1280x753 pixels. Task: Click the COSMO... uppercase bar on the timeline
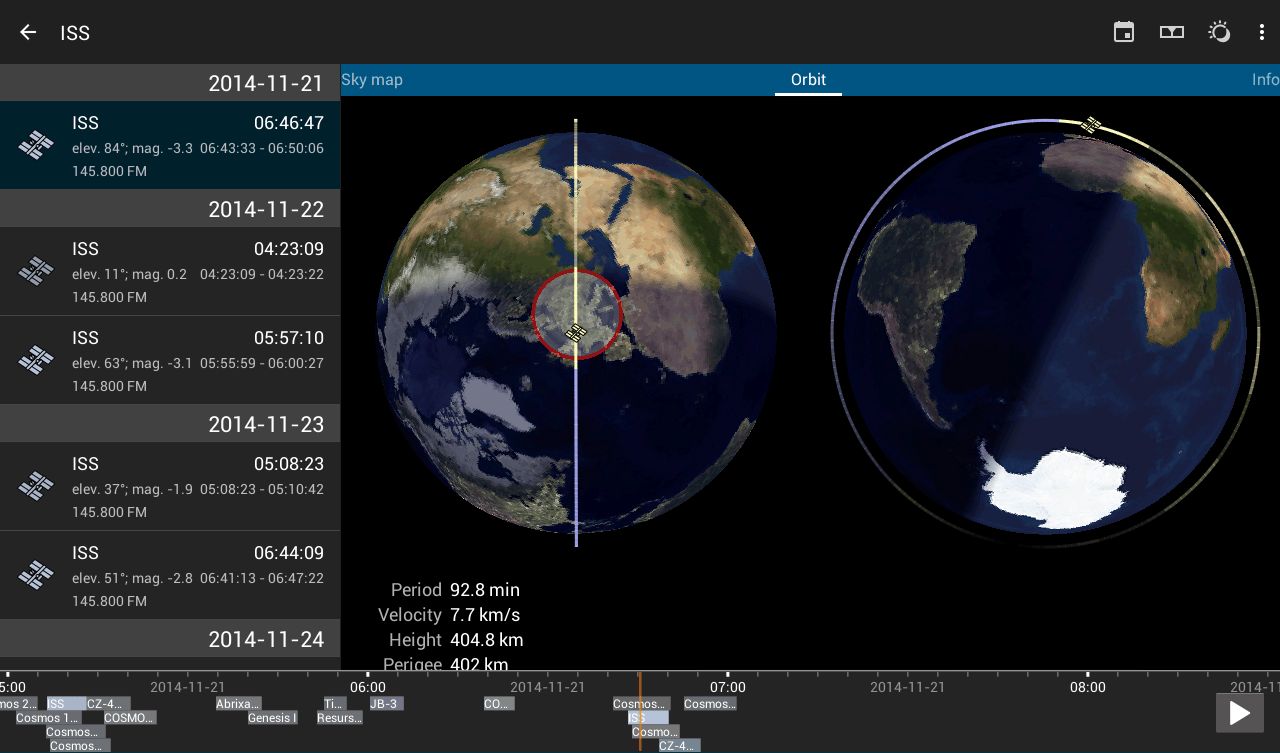tap(130, 718)
